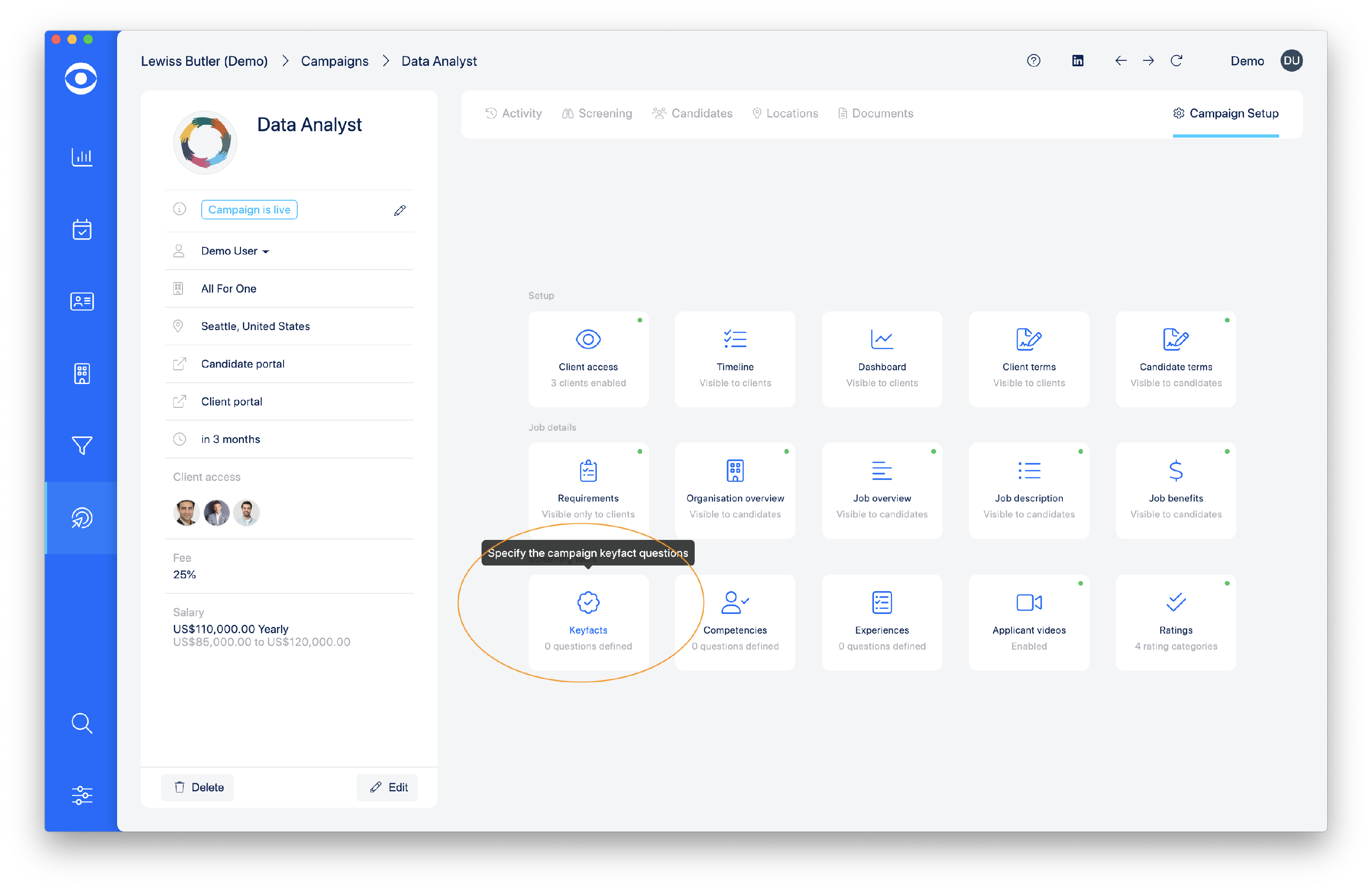Click the Delete button
This screenshot has height=891, width=1372.
click(x=198, y=787)
